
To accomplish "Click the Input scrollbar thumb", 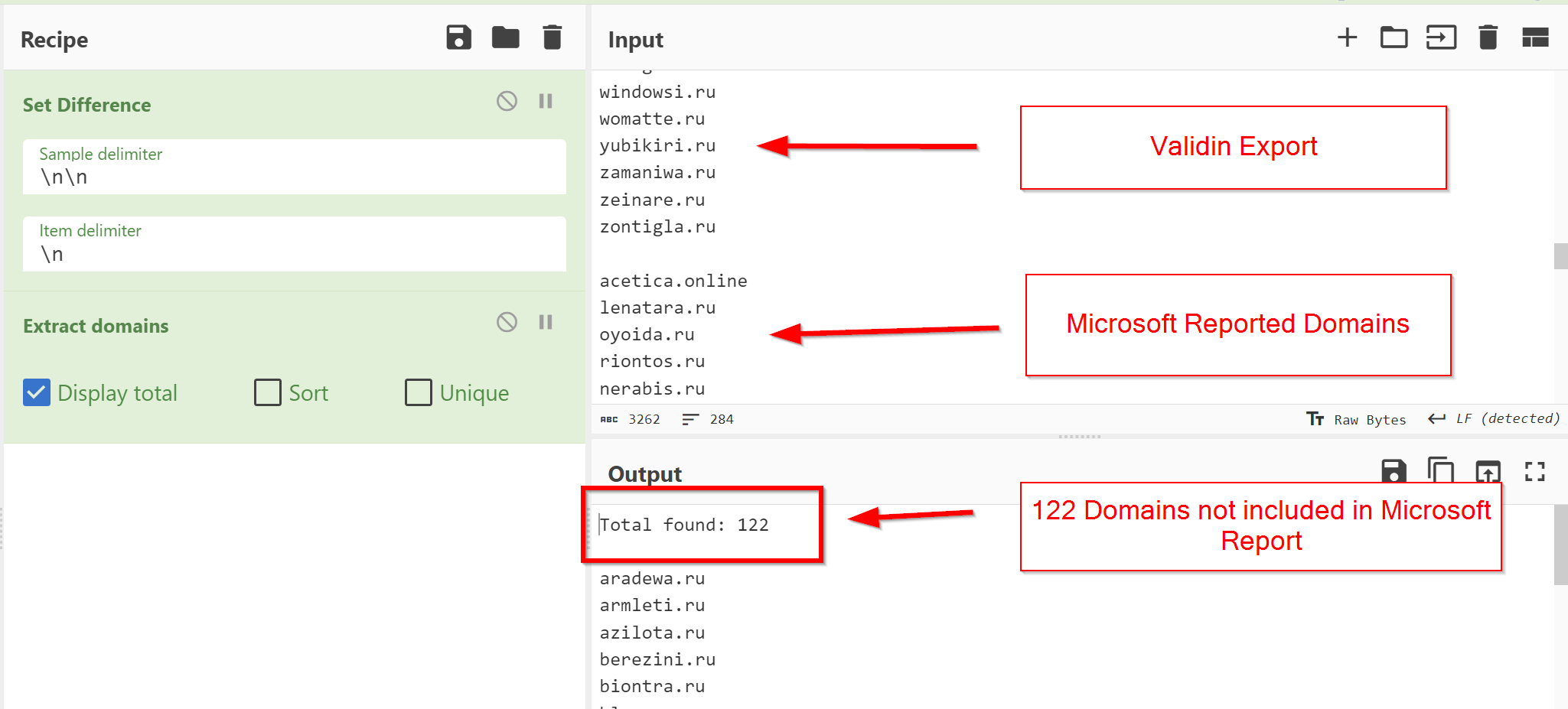I will 1560,256.
